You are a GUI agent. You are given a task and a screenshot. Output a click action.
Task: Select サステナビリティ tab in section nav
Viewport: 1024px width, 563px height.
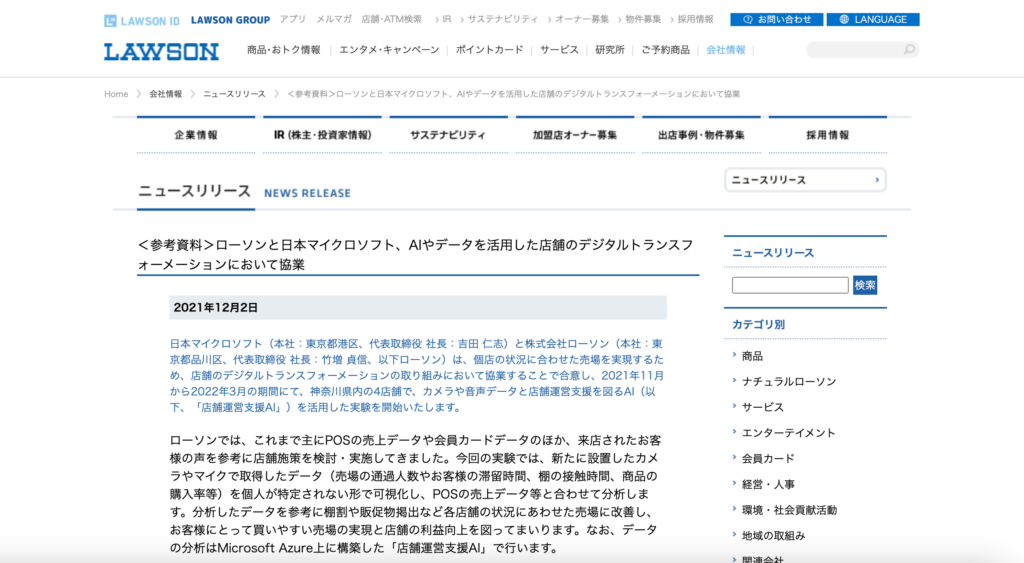(448, 135)
